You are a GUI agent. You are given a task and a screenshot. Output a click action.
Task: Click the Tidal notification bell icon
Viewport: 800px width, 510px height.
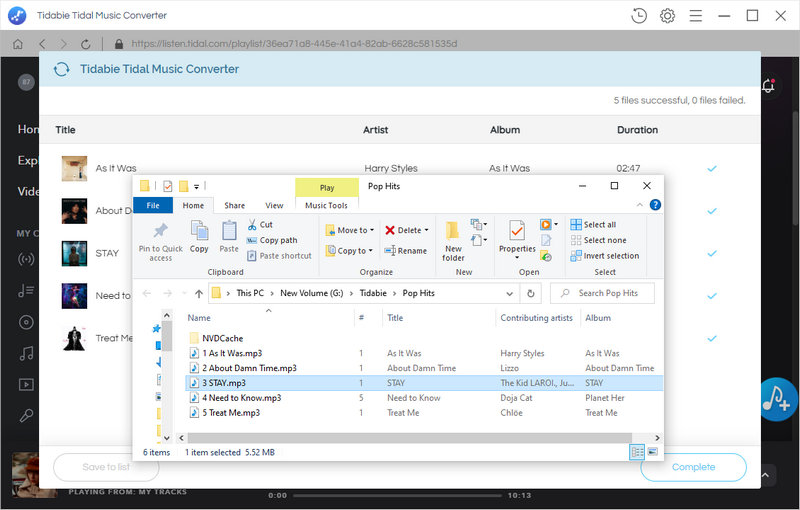(768, 86)
